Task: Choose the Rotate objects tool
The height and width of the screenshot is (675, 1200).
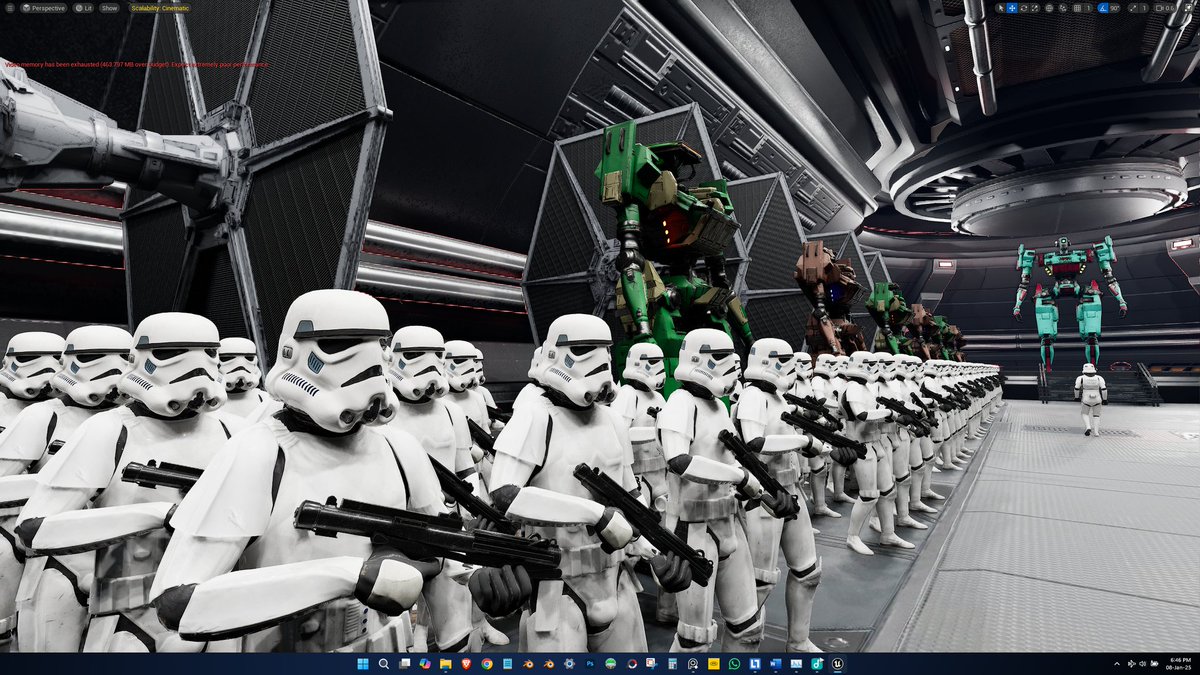Action: (1024, 8)
